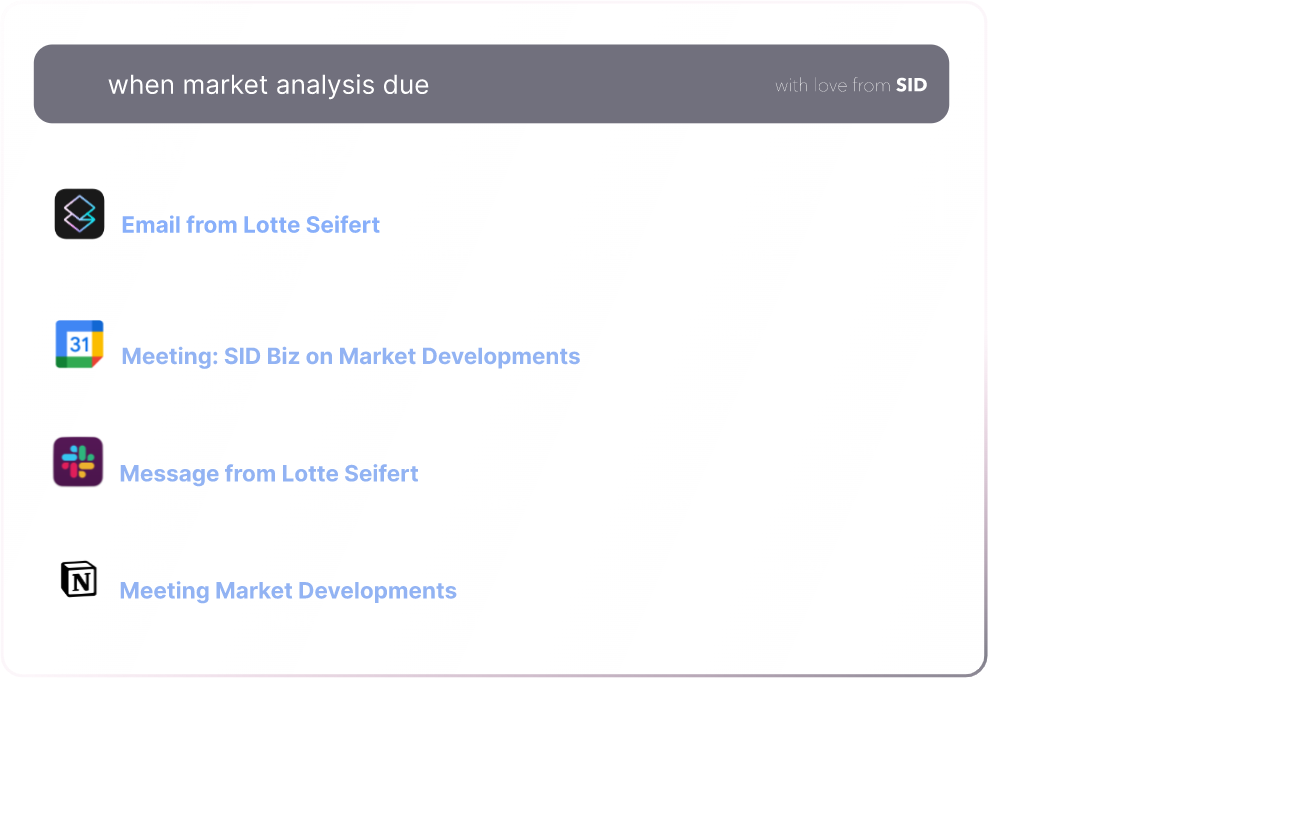Place cursor after 'due' in search query
Viewport: 1295px width, 832px height.
tap(431, 85)
